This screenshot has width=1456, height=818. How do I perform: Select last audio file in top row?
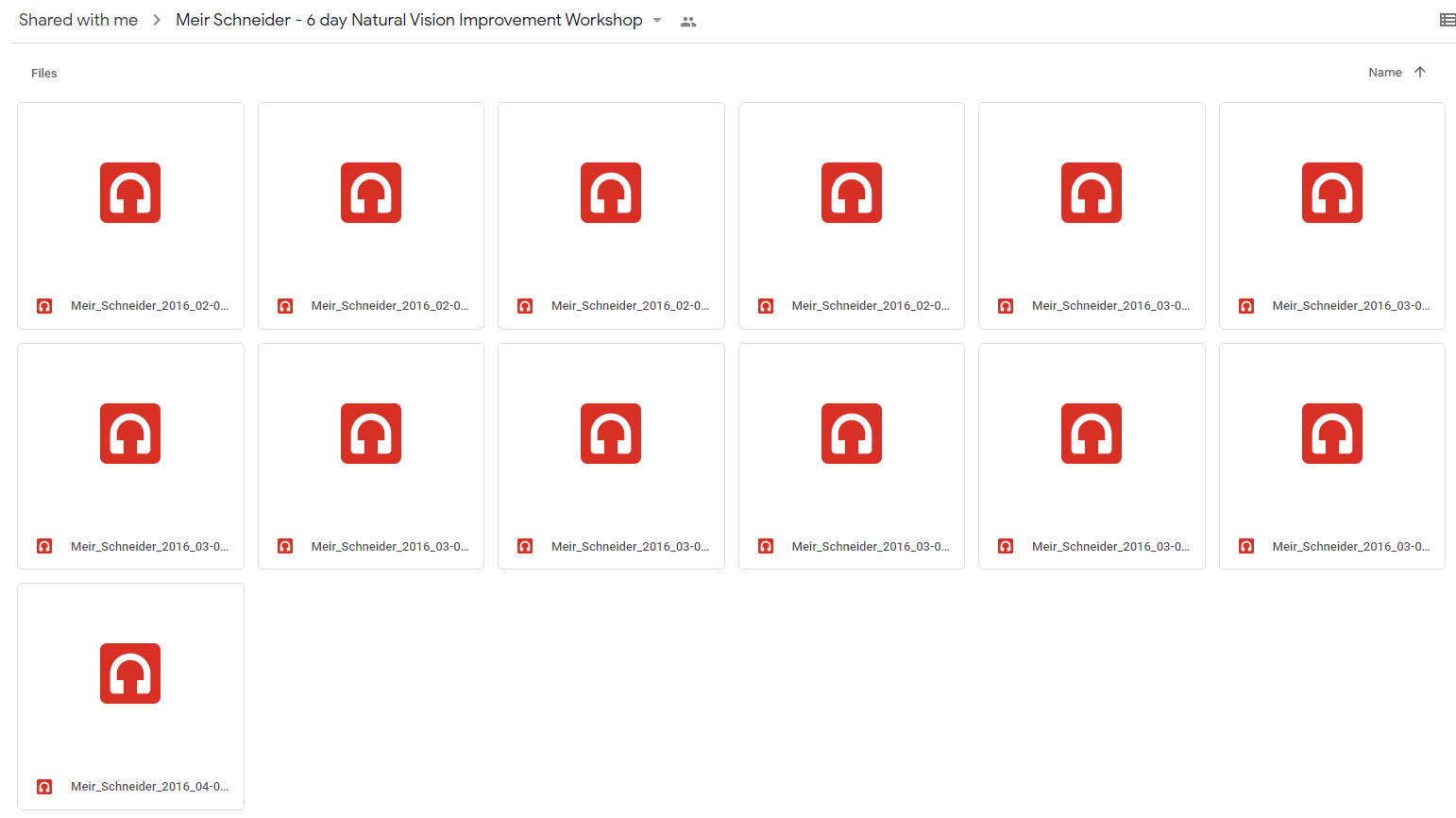point(1331,215)
